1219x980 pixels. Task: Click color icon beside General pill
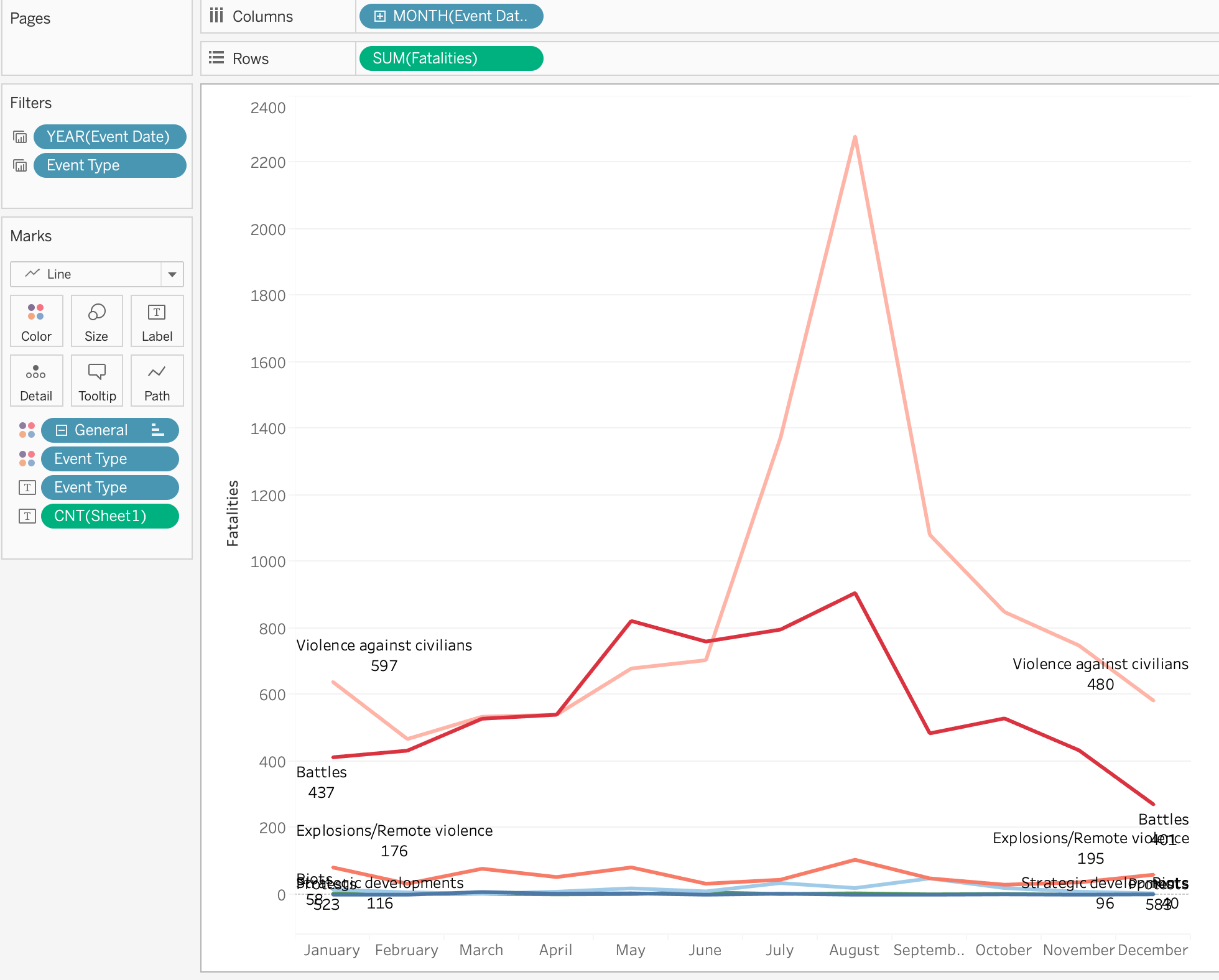click(x=27, y=430)
